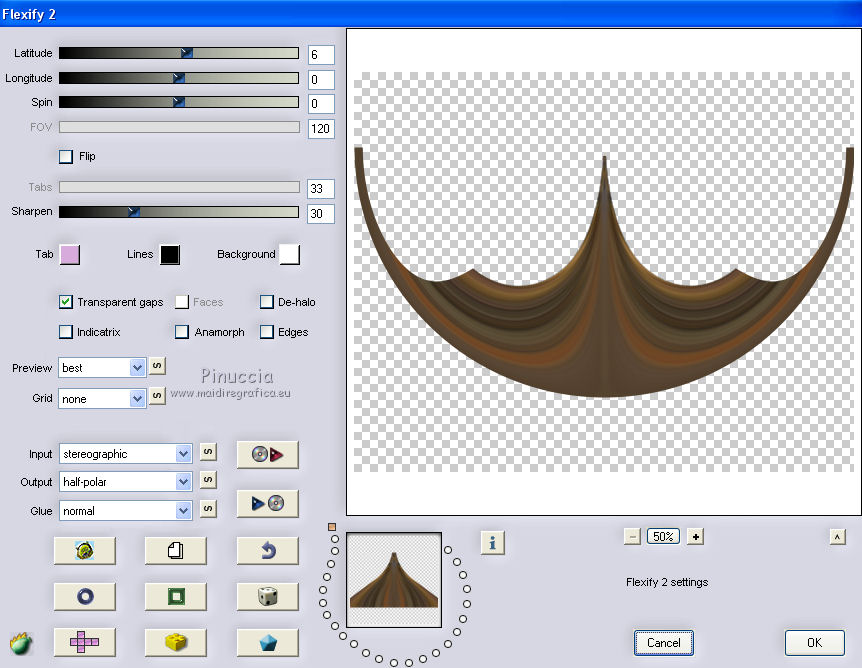Click the S button beside Grid
The height and width of the screenshot is (668, 862).
tap(157, 396)
